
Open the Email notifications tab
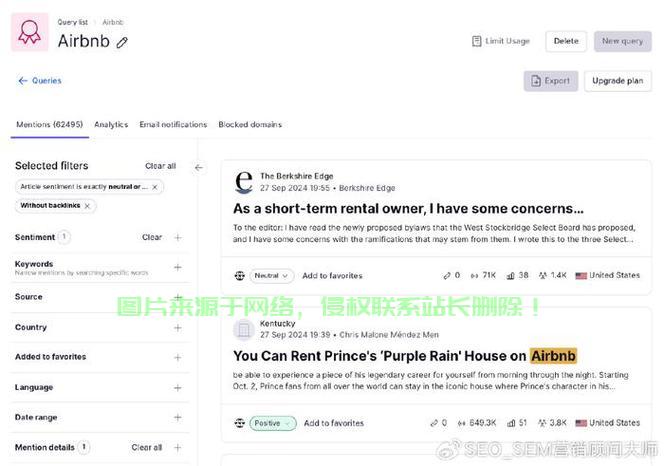[173, 125]
